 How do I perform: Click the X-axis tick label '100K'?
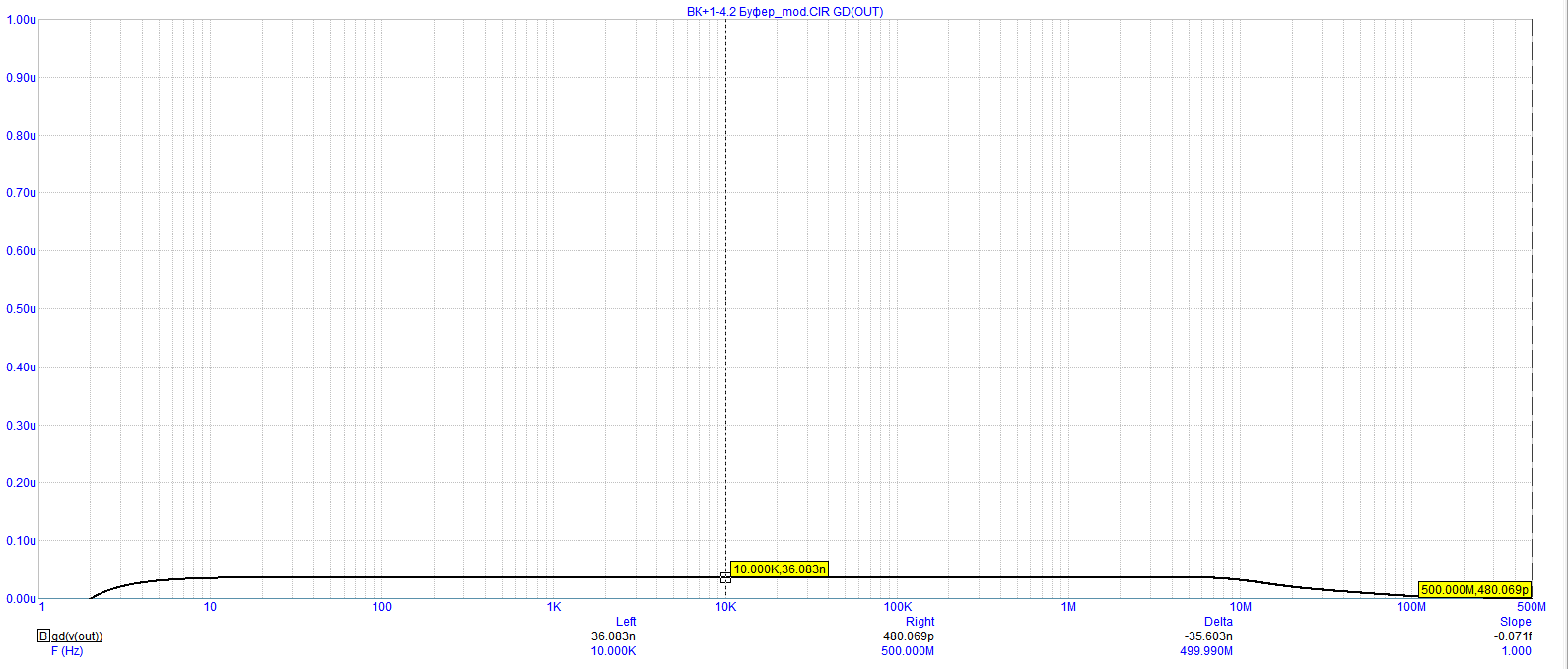[x=897, y=607]
